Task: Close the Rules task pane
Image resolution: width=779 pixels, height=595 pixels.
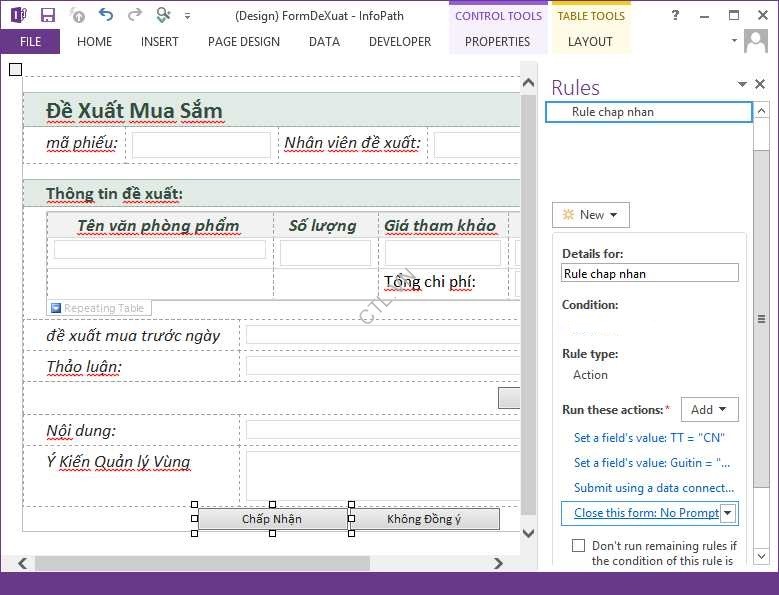Action: tap(760, 85)
